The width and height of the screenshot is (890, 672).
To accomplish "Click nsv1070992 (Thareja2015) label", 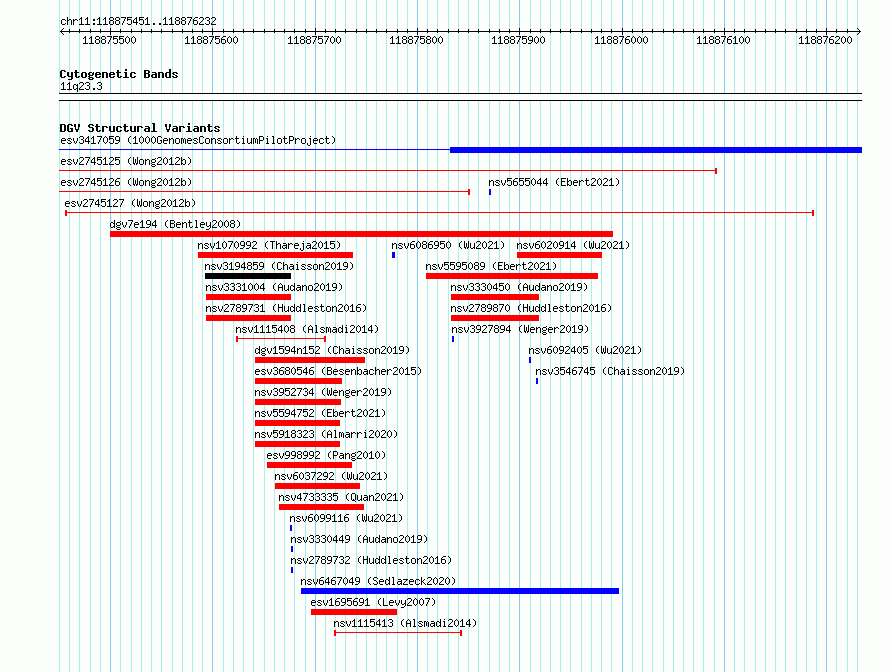I will 269,245.
